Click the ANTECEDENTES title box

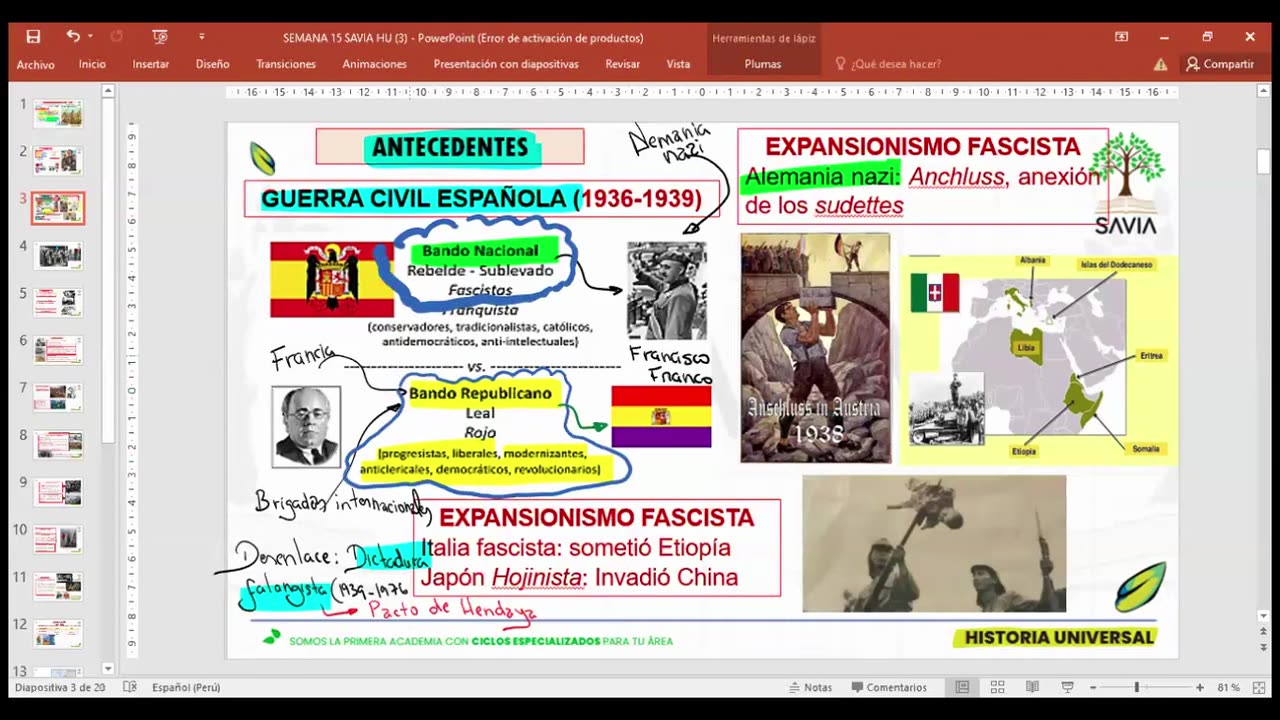pos(450,147)
